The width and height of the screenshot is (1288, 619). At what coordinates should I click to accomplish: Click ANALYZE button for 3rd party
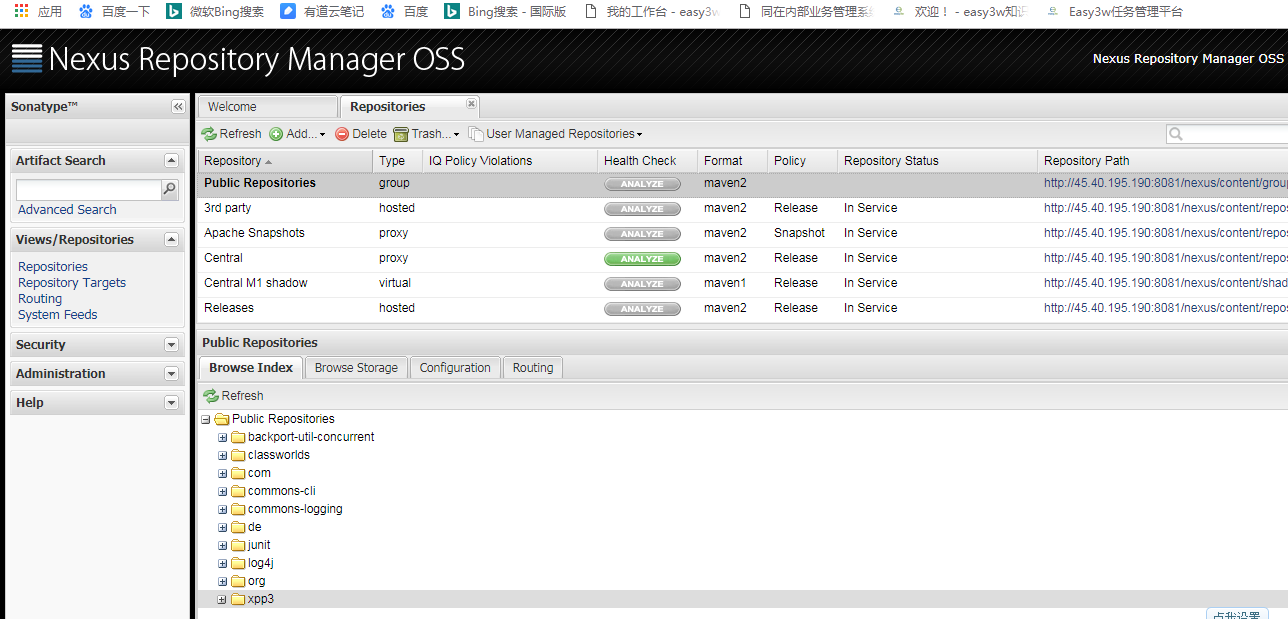tap(642, 209)
